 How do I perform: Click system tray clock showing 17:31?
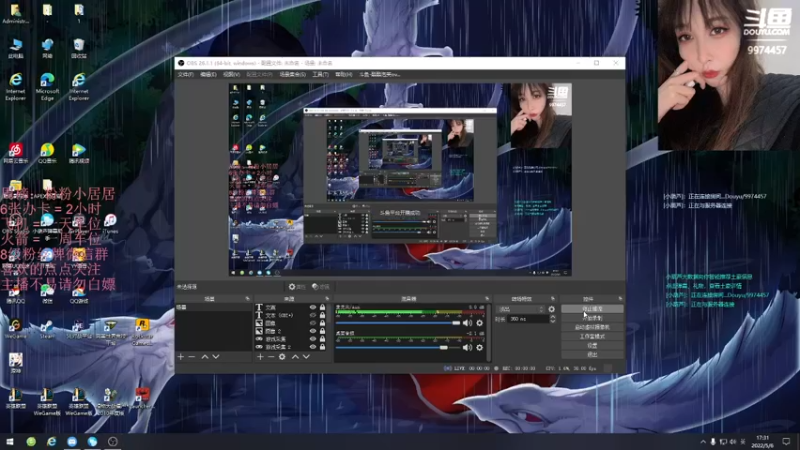tap(762, 441)
